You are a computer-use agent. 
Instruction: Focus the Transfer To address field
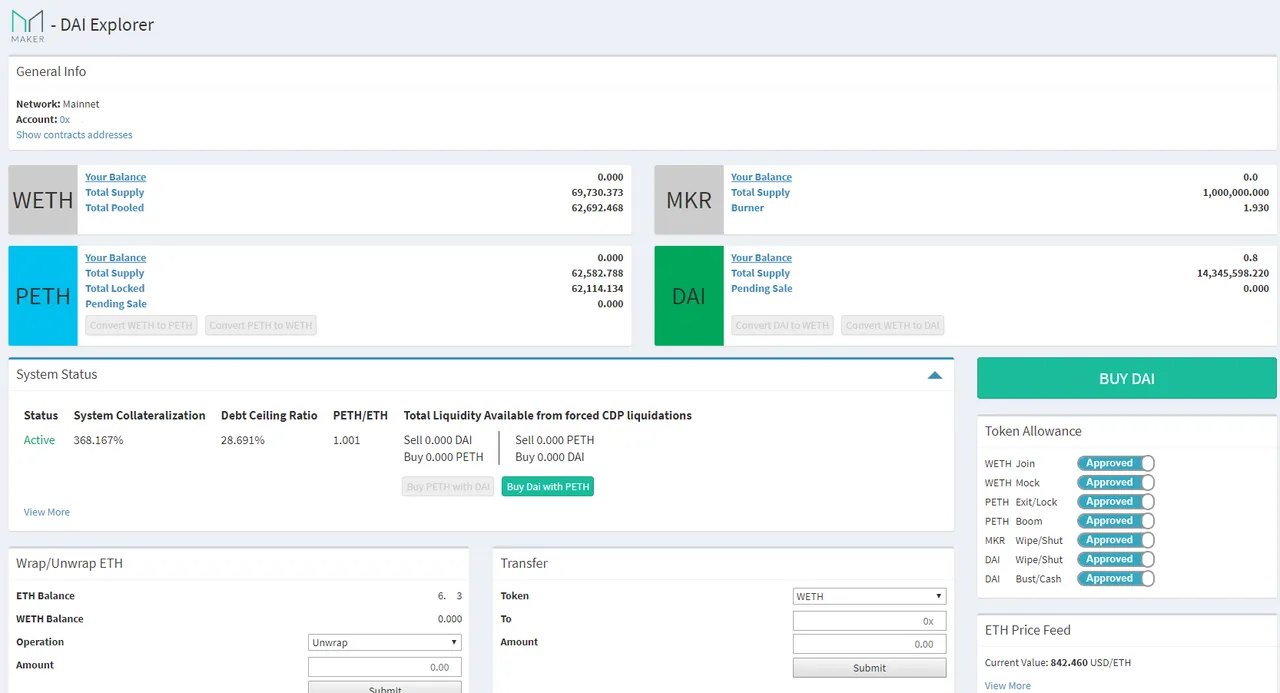tap(869, 621)
